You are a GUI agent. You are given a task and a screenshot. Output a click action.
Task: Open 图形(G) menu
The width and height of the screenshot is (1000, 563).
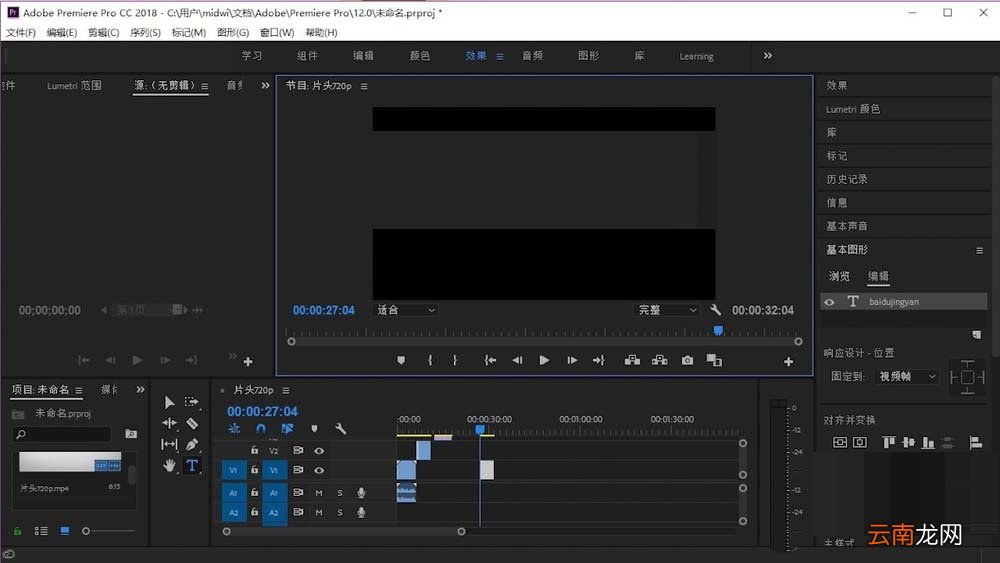pos(233,33)
